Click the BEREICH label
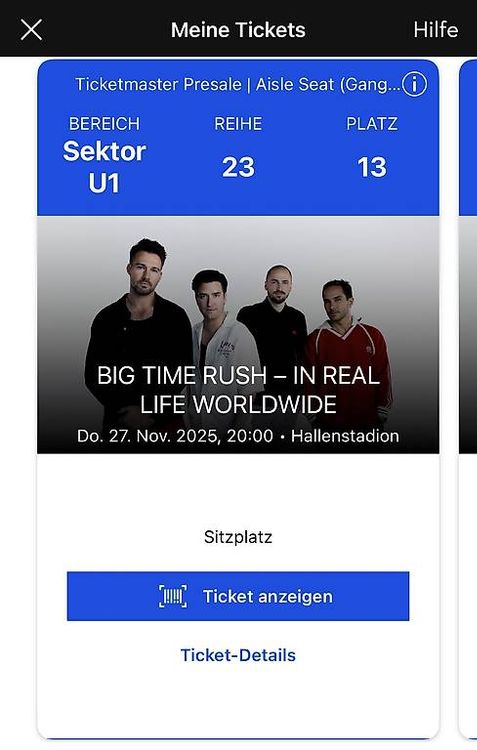The image size is (477, 750). tap(104, 124)
